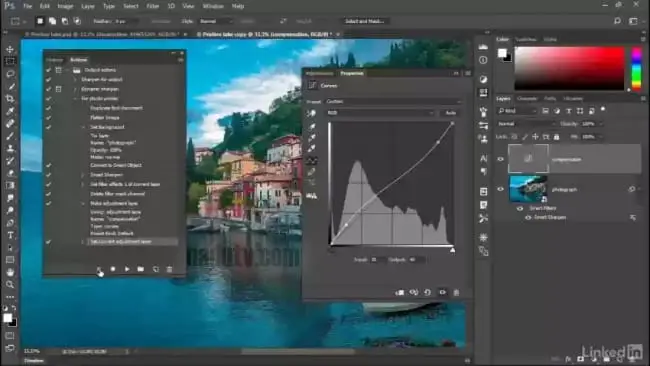
Task: Switch to the Channels tab
Action: click(x=527, y=99)
